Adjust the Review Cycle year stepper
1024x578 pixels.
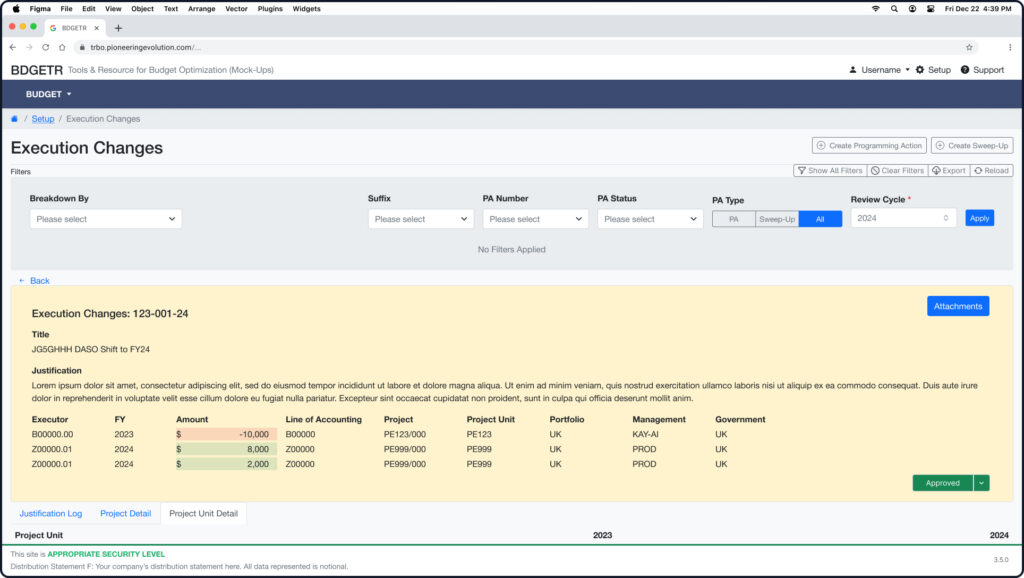pos(945,218)
